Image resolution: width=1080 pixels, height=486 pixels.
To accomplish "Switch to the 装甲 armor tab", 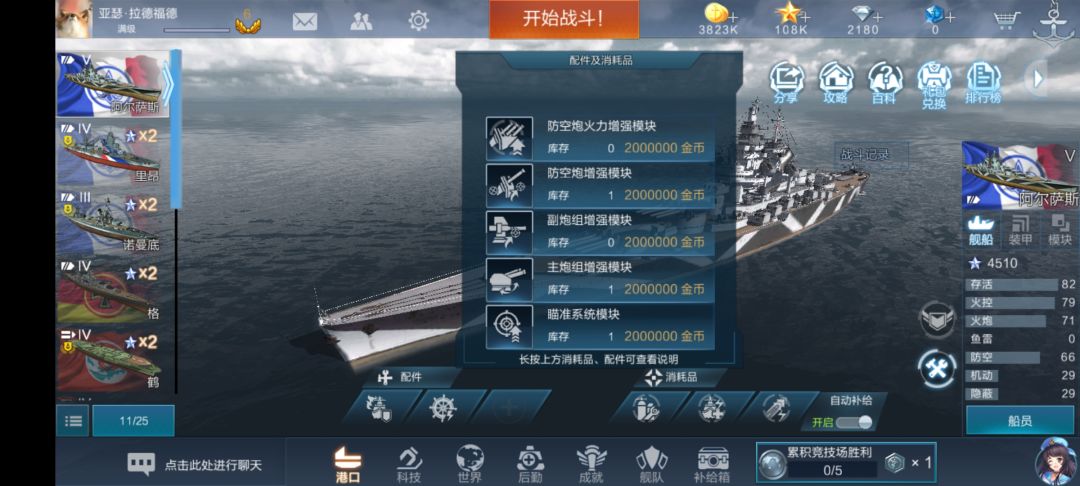I will 1020,230.
